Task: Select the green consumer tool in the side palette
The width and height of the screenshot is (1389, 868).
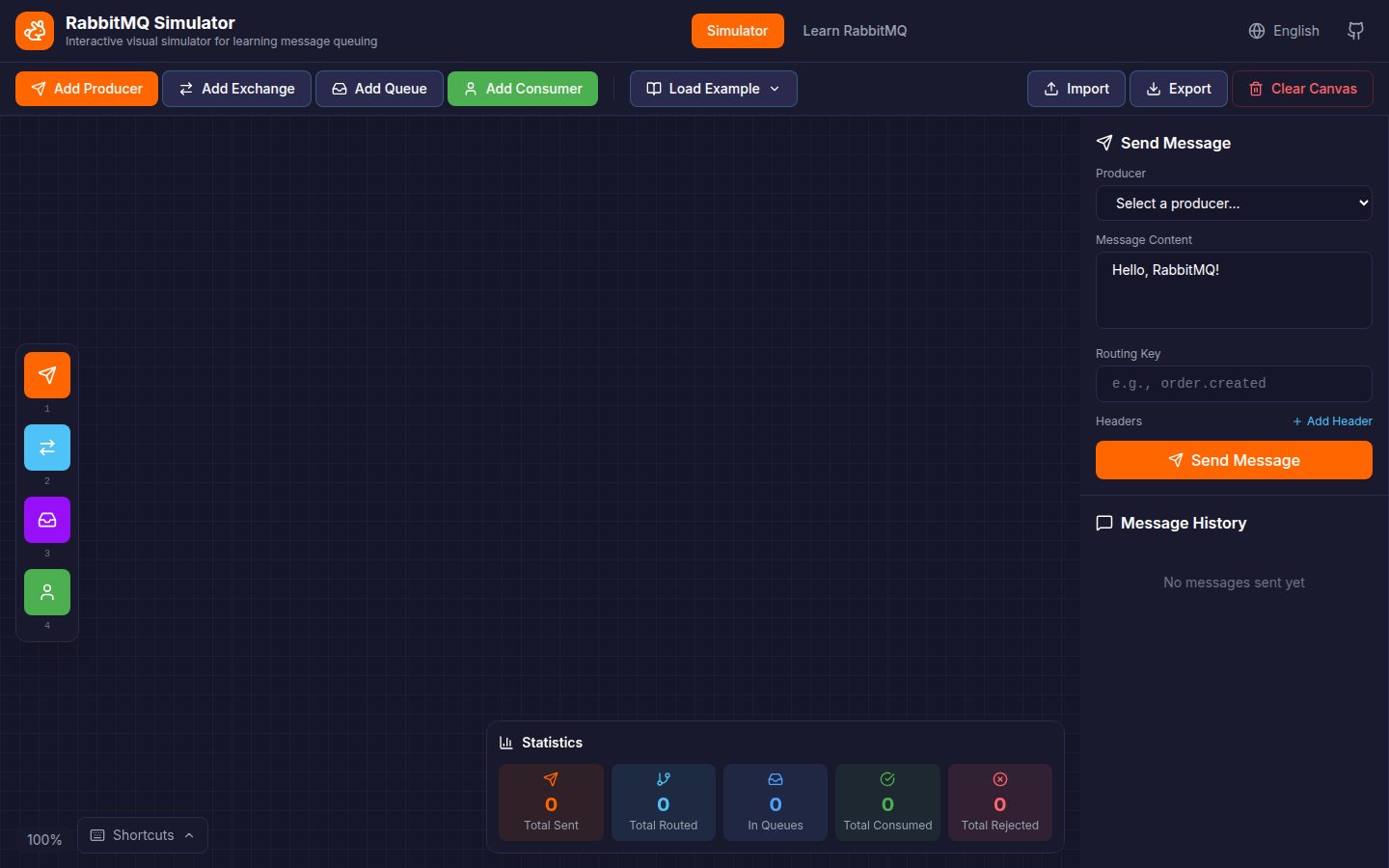Action: (47, 592)
